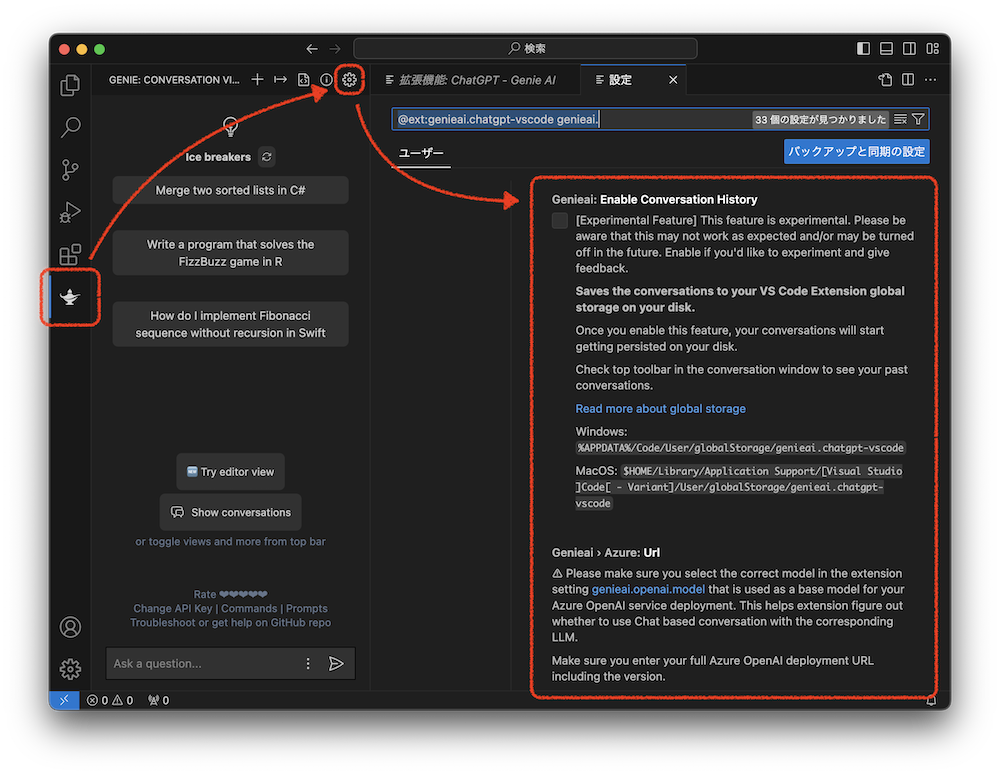Open the Source Control view
1000x775 pixels.
[x=70, y=170]
